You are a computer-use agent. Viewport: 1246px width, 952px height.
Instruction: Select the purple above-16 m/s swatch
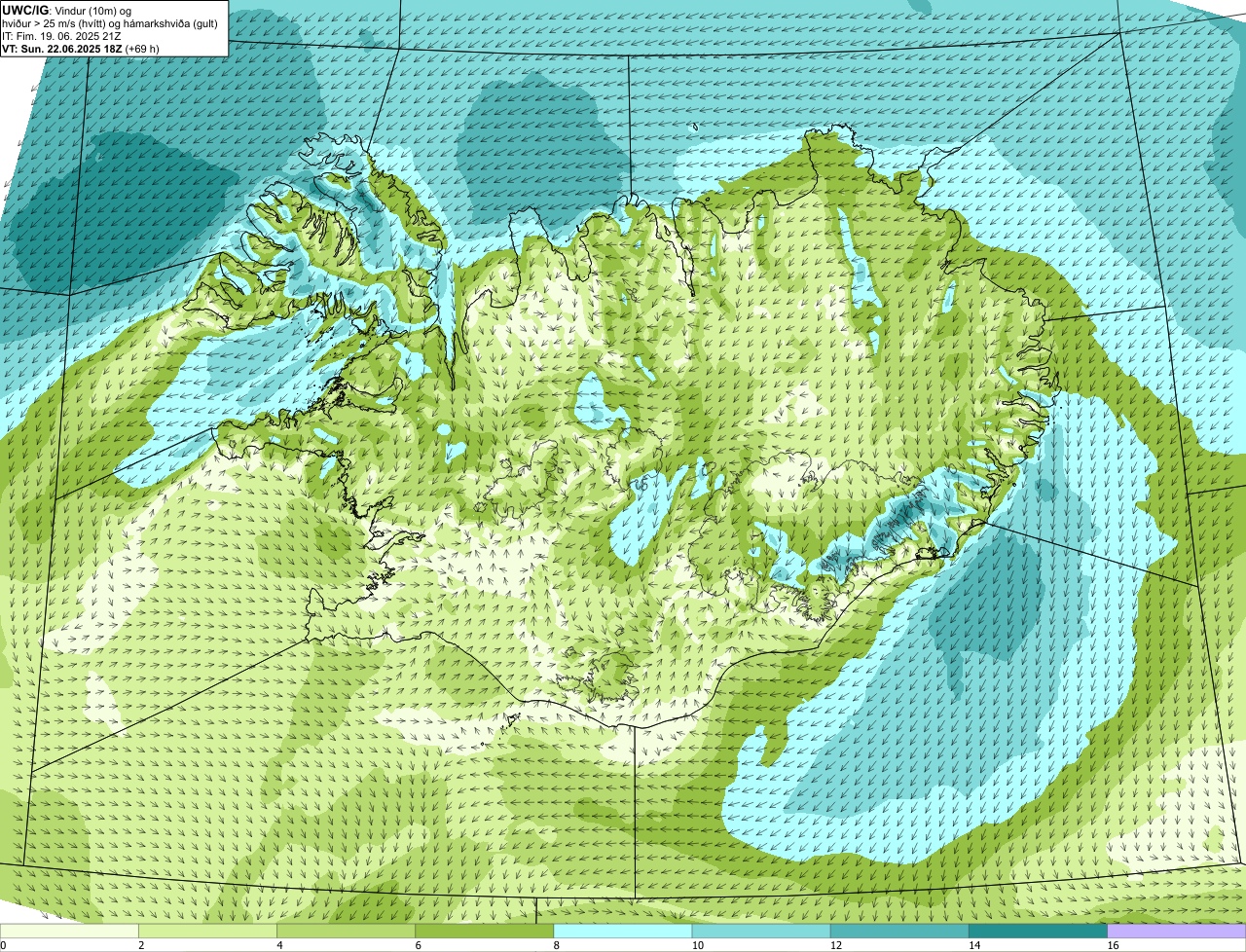click(1177, 931)
